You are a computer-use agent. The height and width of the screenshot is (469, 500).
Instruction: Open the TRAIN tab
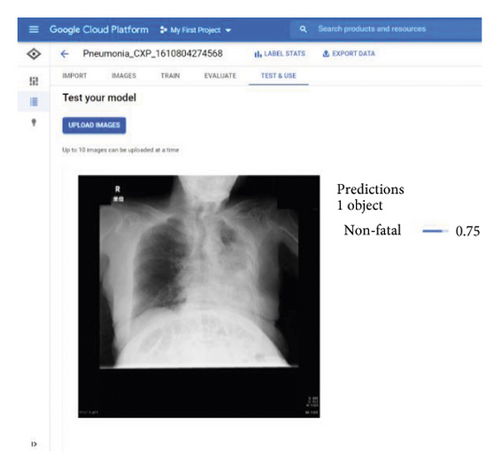170,76
